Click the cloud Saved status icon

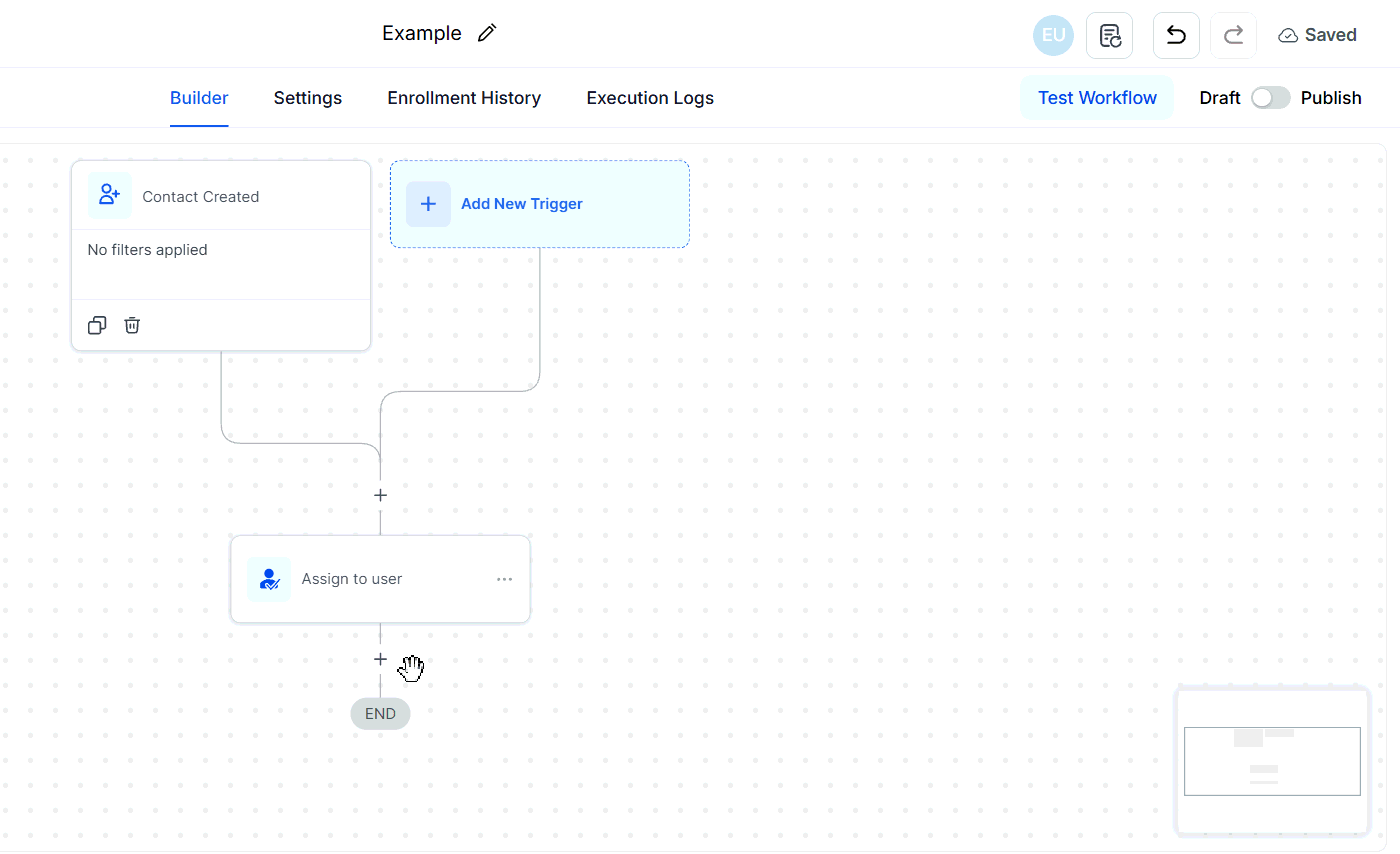pyautogui.click(x=1288, y=33)
